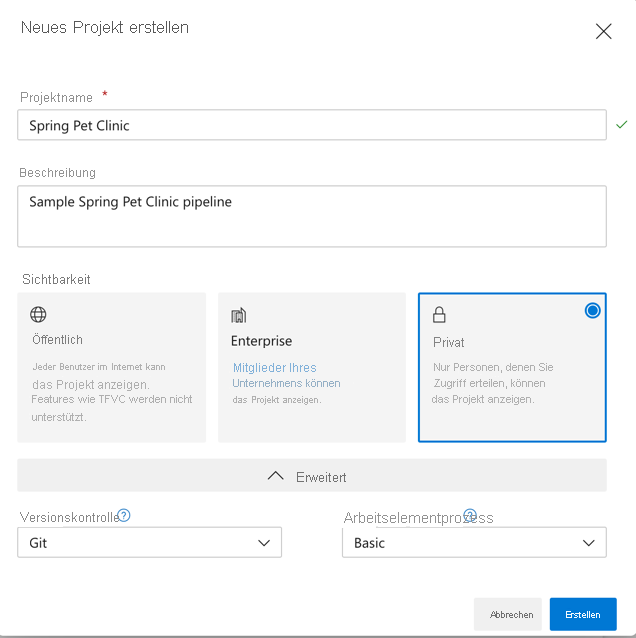636x638 pixels.
Task: Choose Enterprise visibility option
Action: coord(312,367)
